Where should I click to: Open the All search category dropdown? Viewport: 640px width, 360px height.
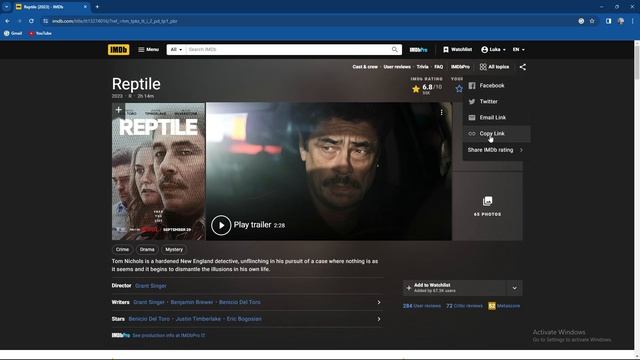coord(176,49)
